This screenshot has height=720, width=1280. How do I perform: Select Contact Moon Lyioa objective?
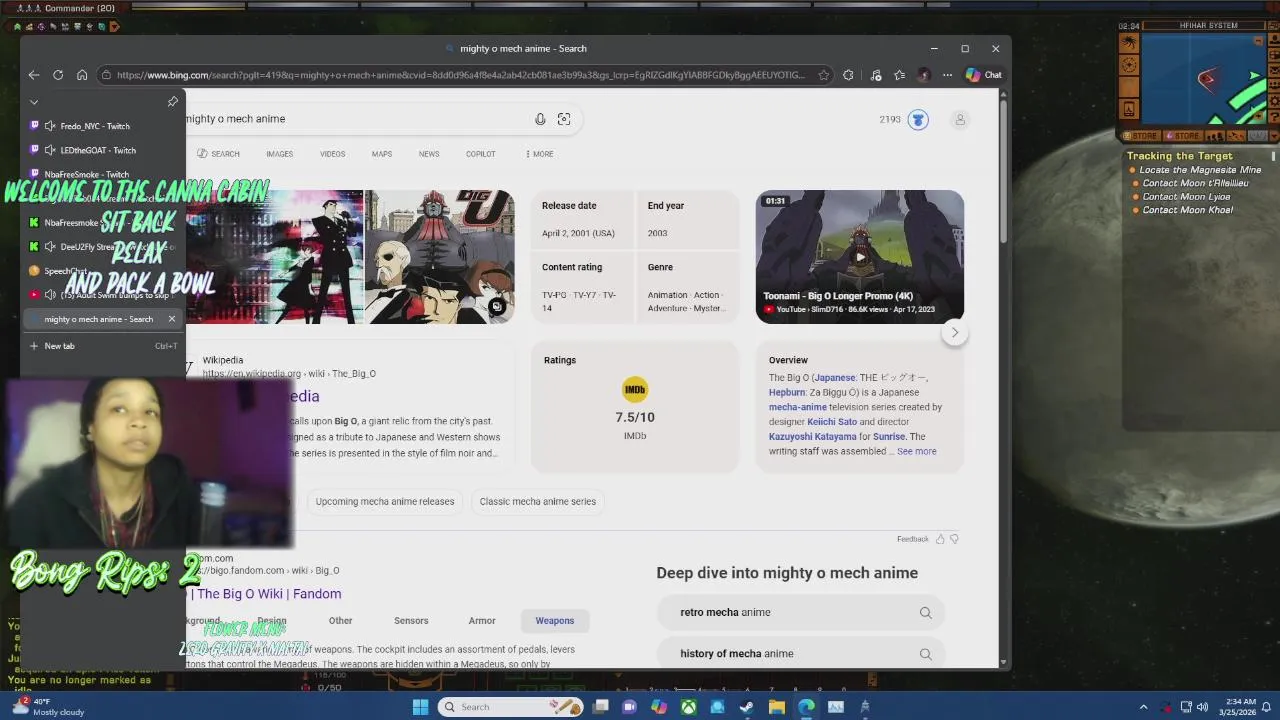[x=1186, y=197]
